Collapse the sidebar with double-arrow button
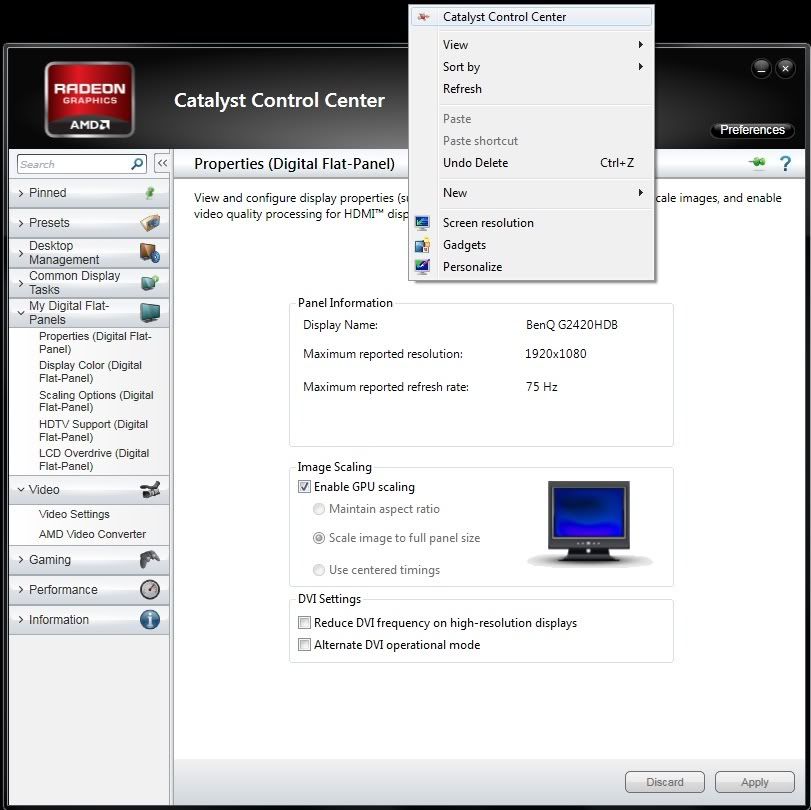This screenshot has height=810, width=811. 162,163
